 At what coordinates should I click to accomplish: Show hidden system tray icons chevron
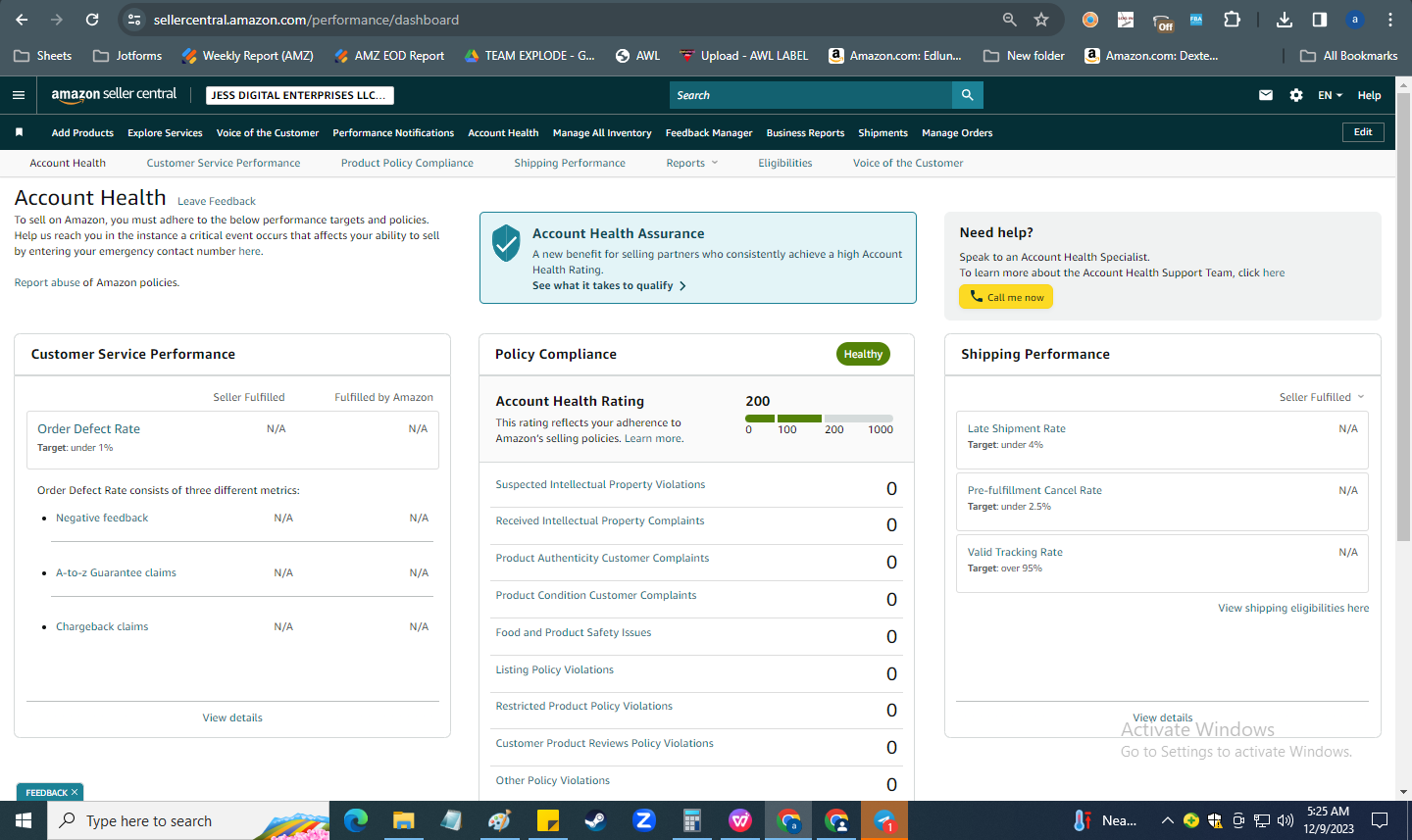pyautogui.click(x=1167, y=820)
